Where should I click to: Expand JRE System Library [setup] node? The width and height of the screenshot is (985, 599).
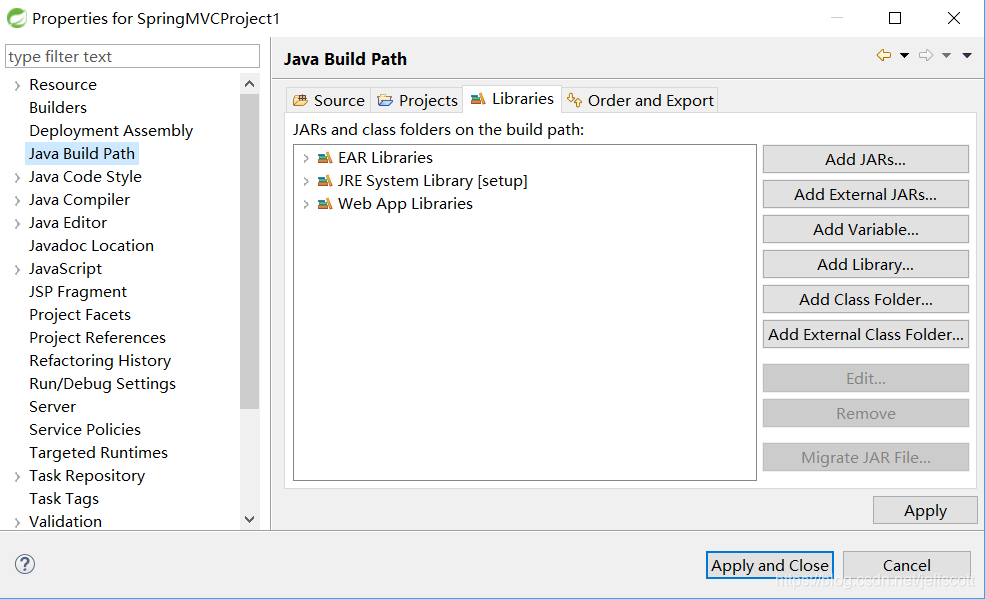click(x=306, y=181)
